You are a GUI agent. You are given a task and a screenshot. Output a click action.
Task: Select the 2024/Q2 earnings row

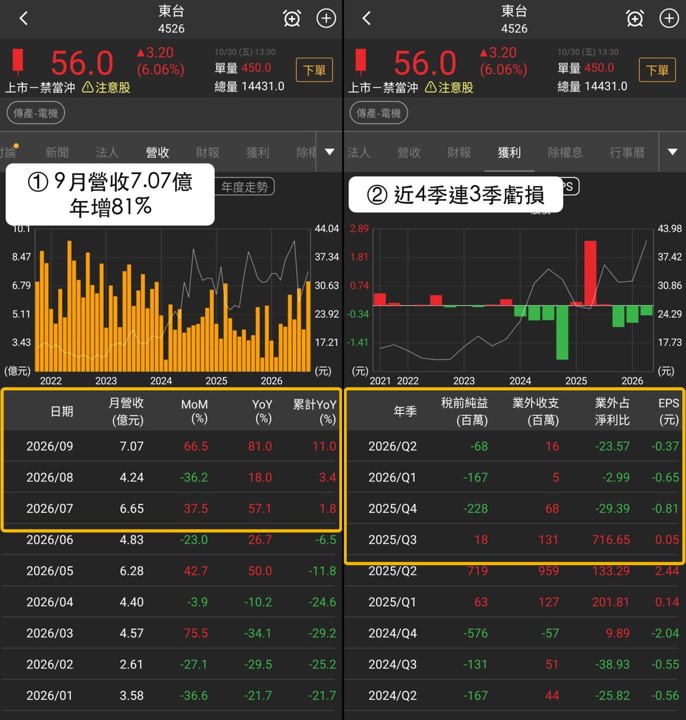(514, 696)
